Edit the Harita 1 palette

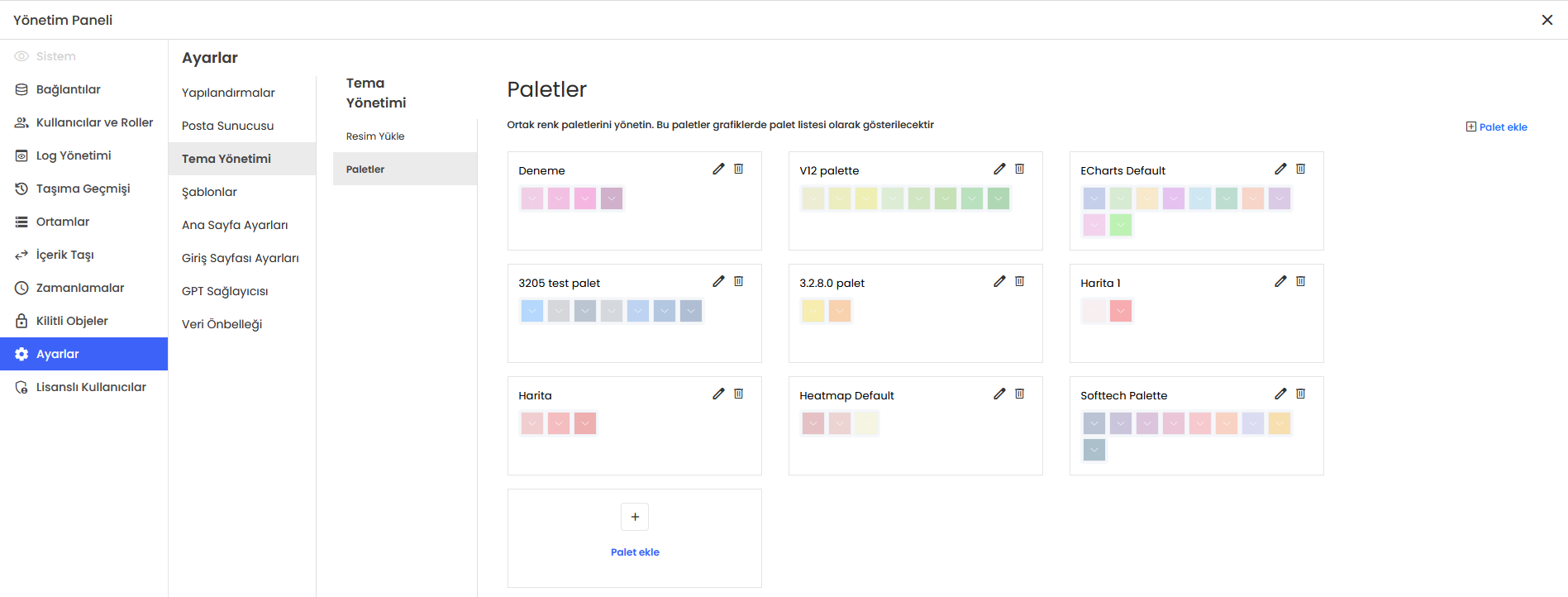(1280, 281)
